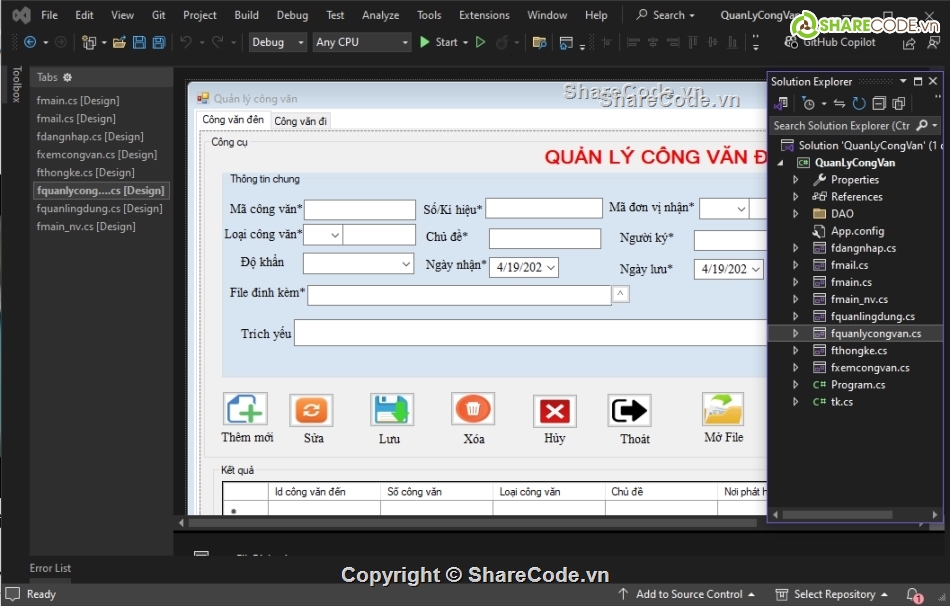
Task: Click Show All Files icon in Solution Explorer
Action: coord(899,104)
